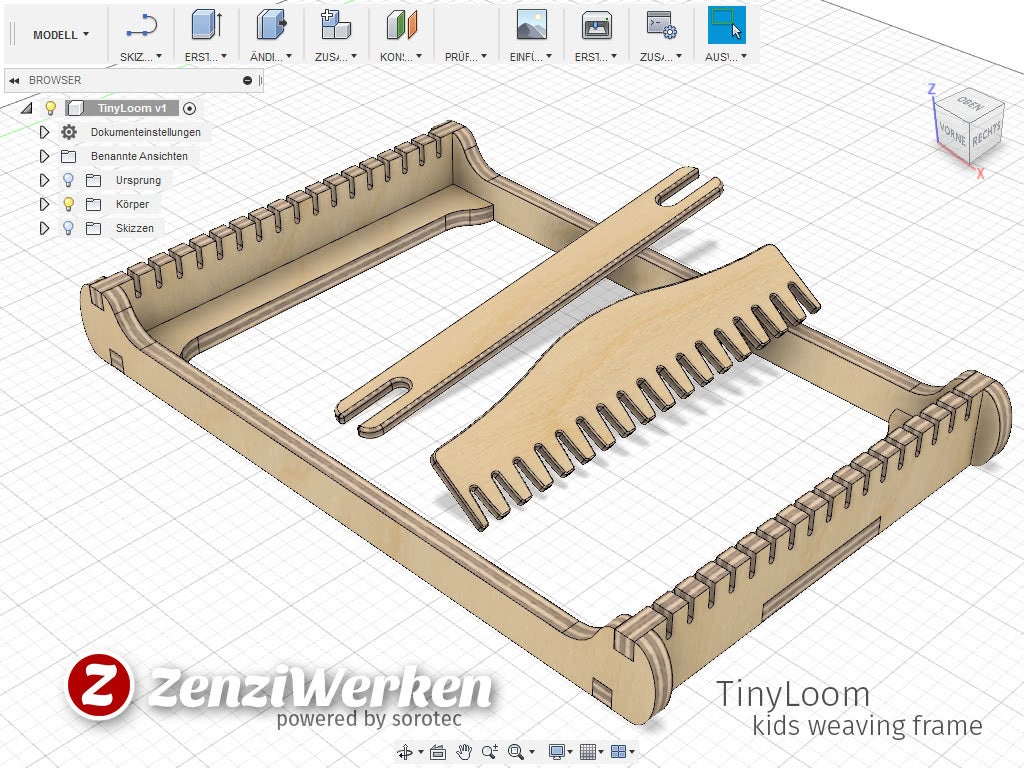The height and width of the screenshot is (768, 1024).
Task: Open the MODELL workspace dropdown
Action: pos(61,35)
